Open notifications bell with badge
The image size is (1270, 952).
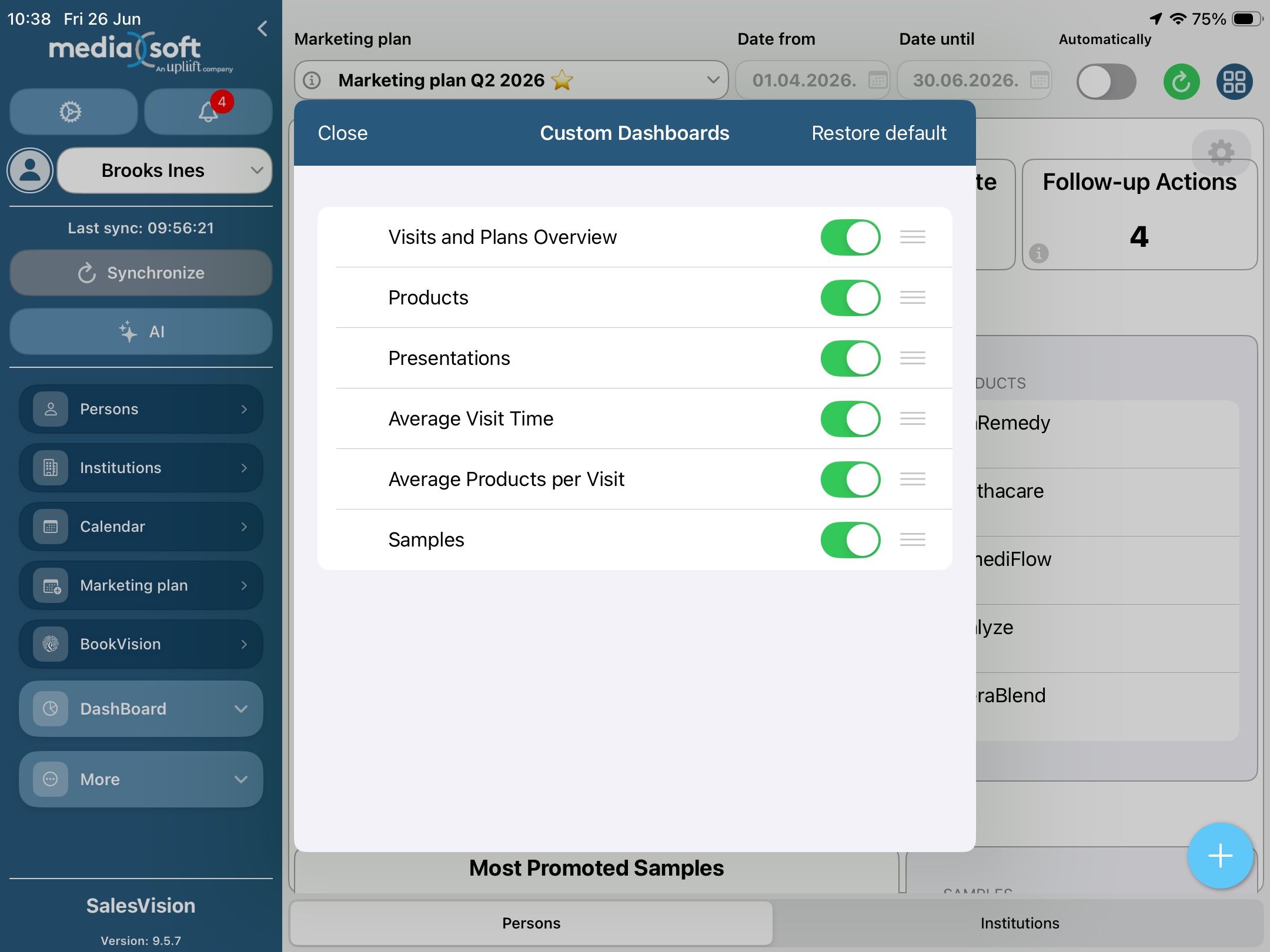click(208, 112)
